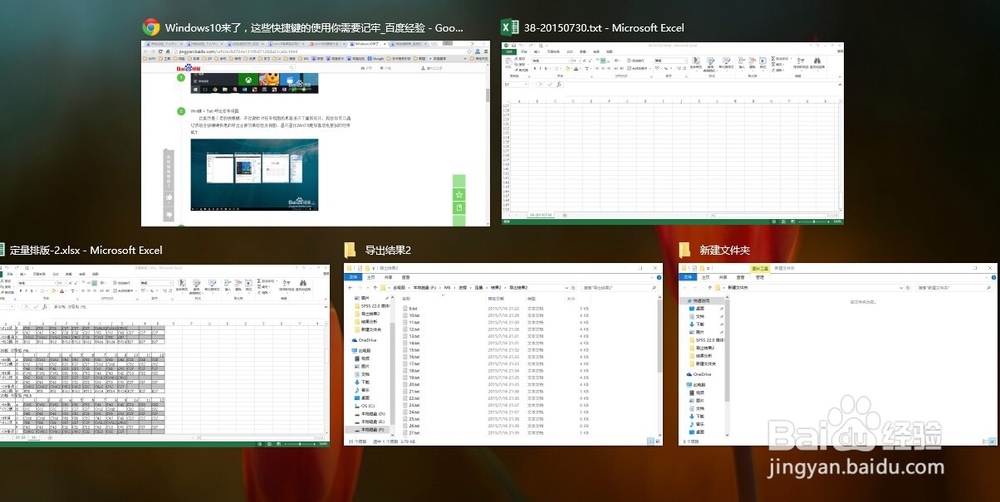Click the embedded task view image in Chrome page
This screenshot has width=1000, height=502.
[x=254, y=175]
